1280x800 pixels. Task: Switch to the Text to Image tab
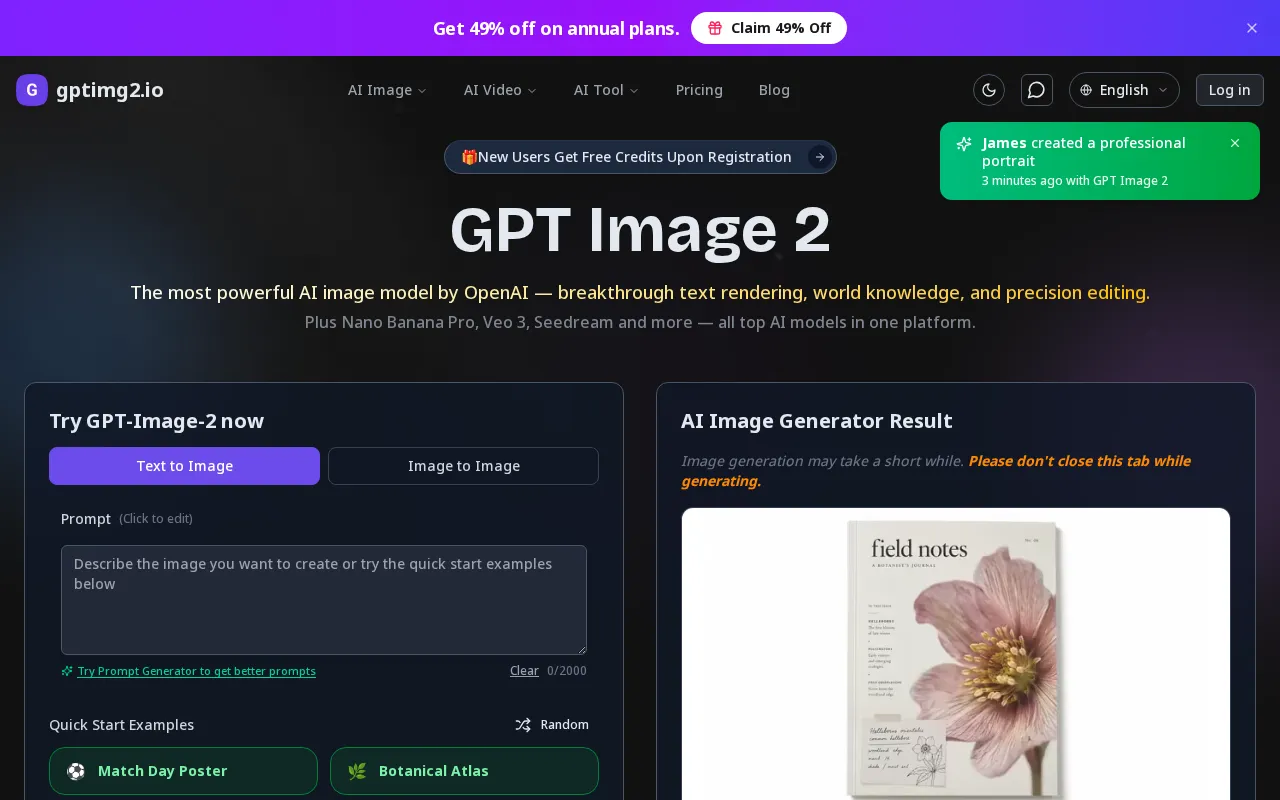(x=184, y=466)
